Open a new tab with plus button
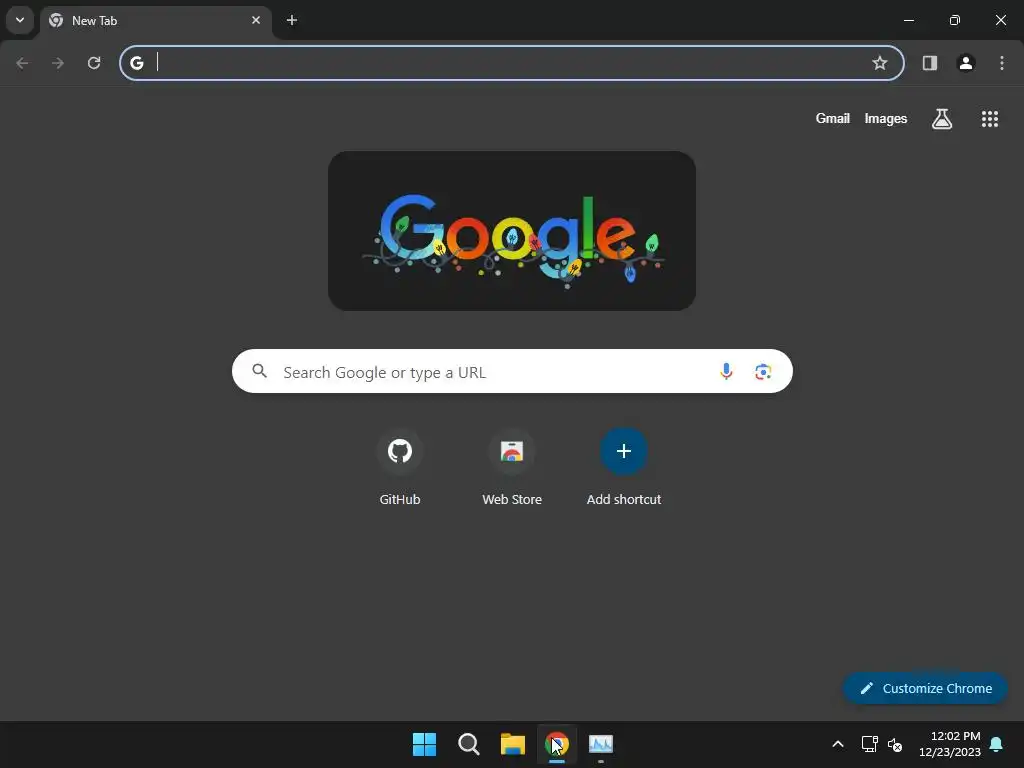The width and height of the screenshot is (1024, 768). 292,20
